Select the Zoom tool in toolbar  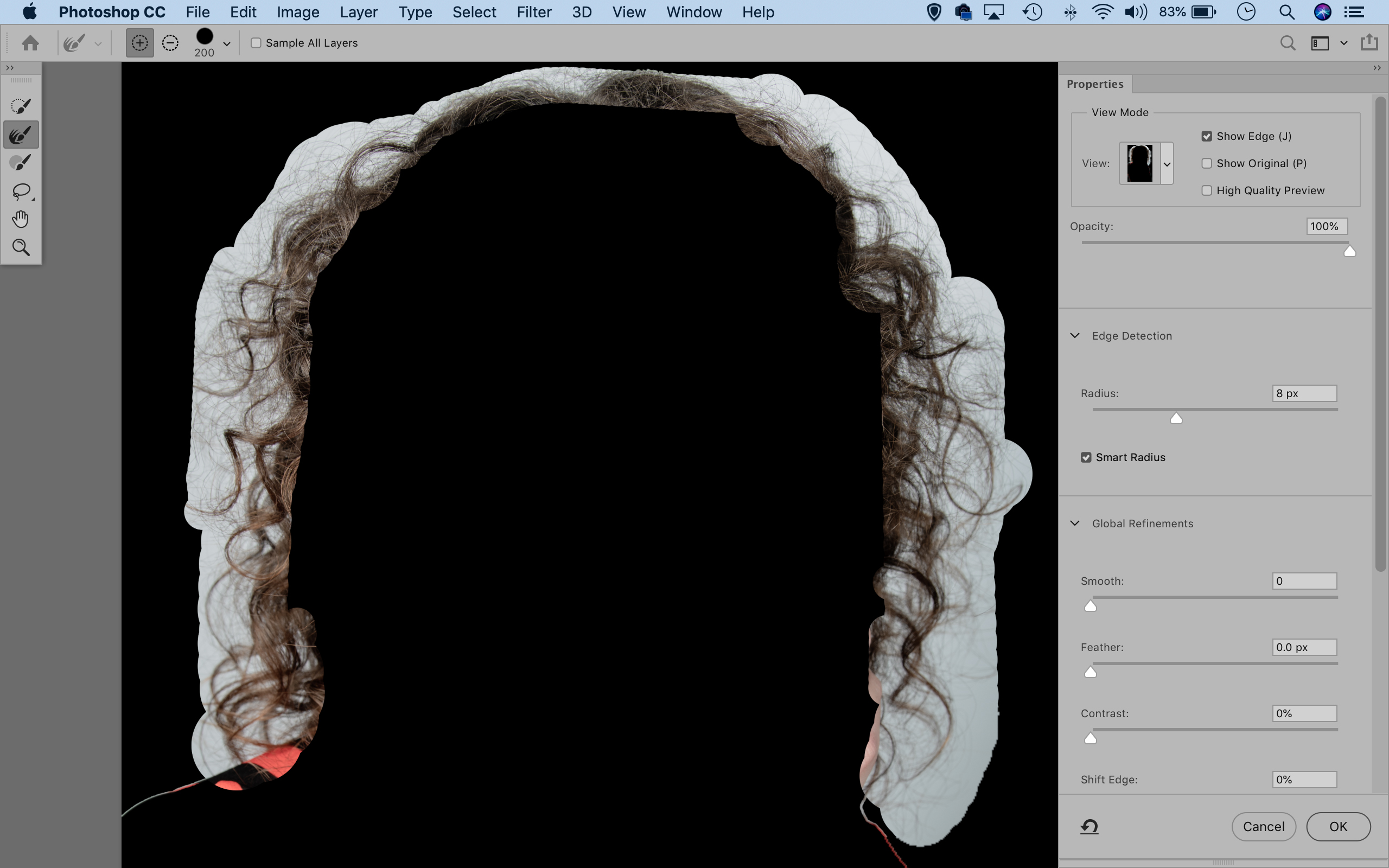[x=21, y=248]
